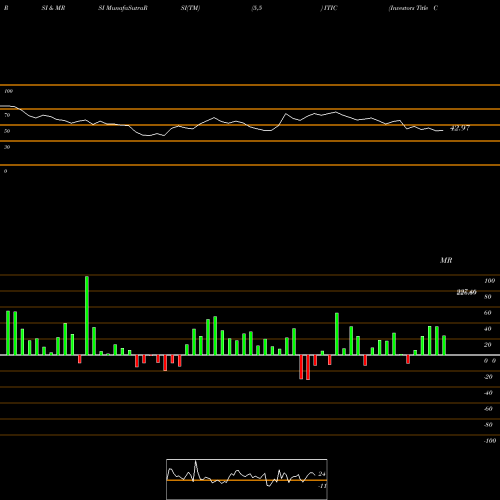The image size is (500, 500).
Task: Click the 100 label on MR right axis
Action: (x=489, y=281)
